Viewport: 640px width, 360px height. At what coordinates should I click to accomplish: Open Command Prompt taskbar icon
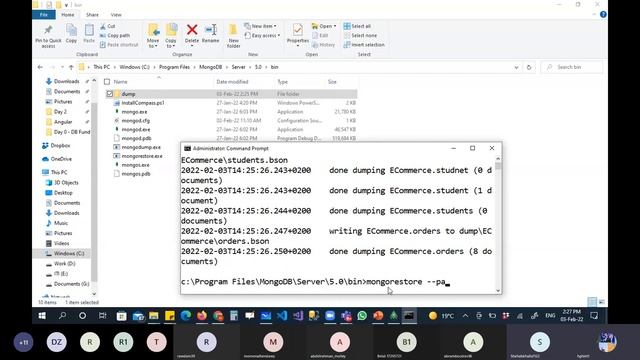tap(409, 316)
